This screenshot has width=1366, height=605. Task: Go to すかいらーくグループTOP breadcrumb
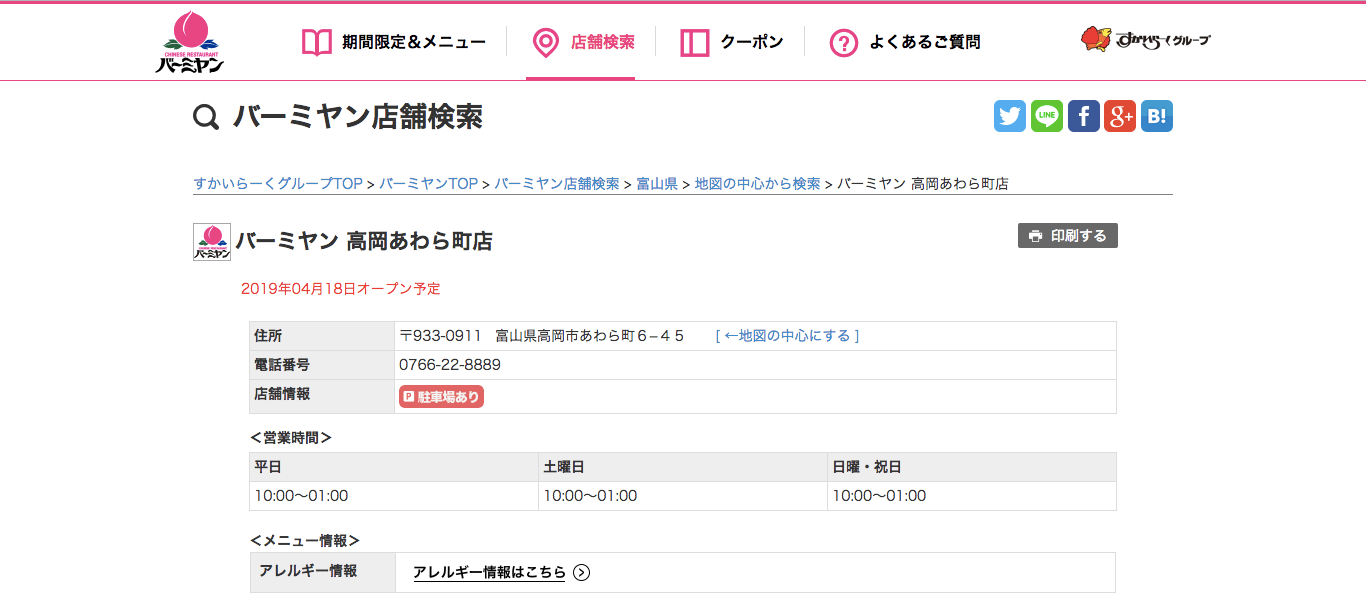click(x=277, y=184)
